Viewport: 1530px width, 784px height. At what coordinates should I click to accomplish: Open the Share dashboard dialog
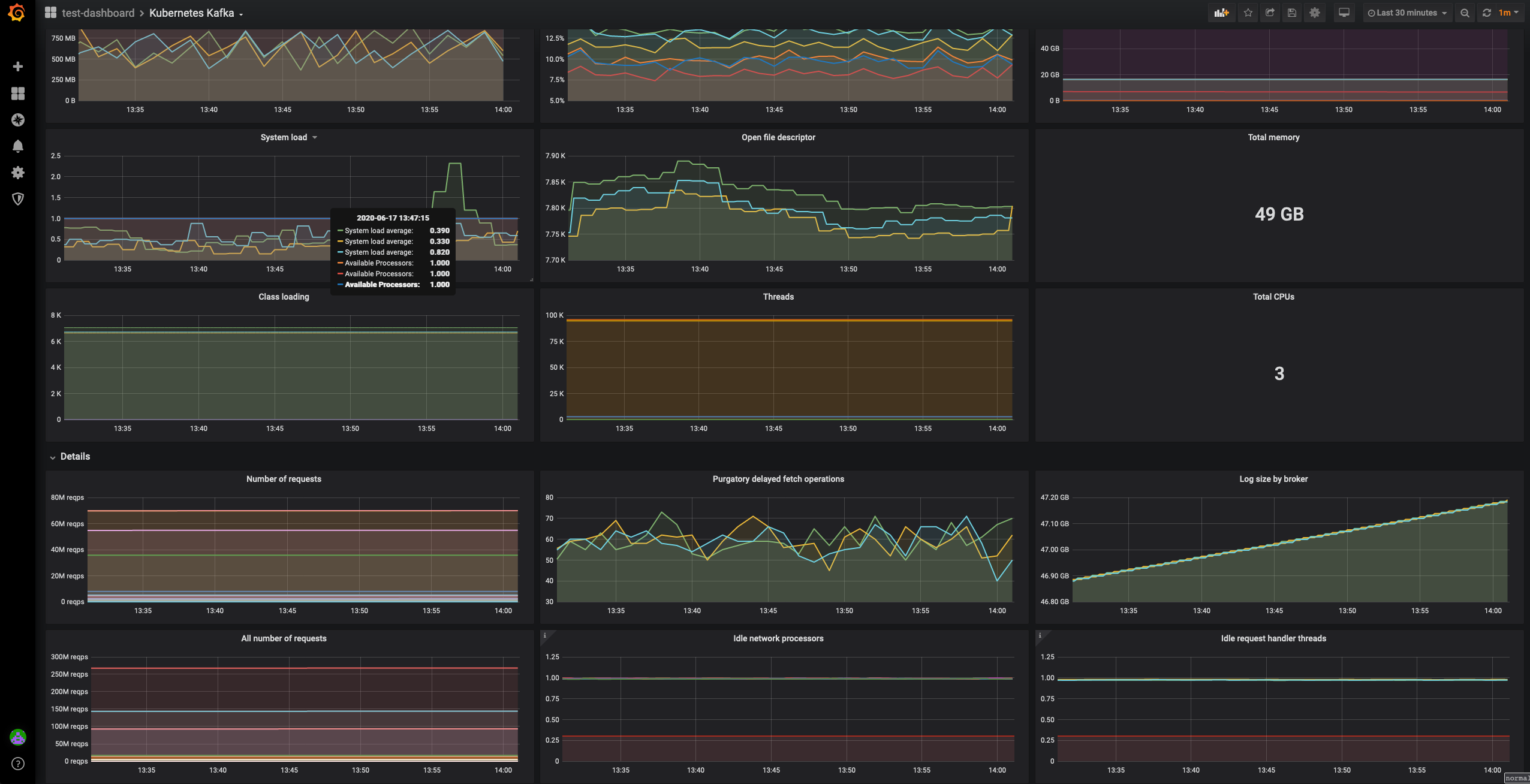1270,13
